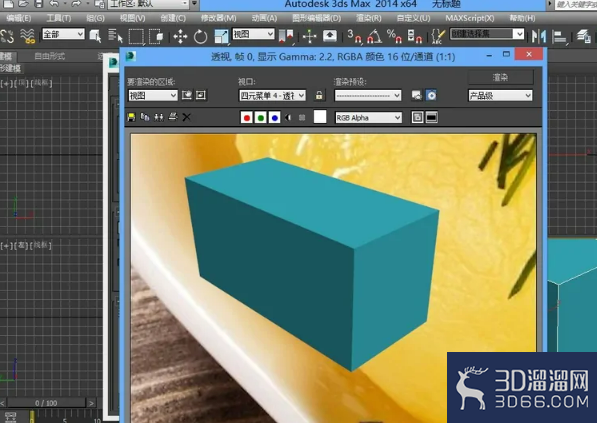Open Environment and Effects dialog icon
597x423 pixels.
431,95
